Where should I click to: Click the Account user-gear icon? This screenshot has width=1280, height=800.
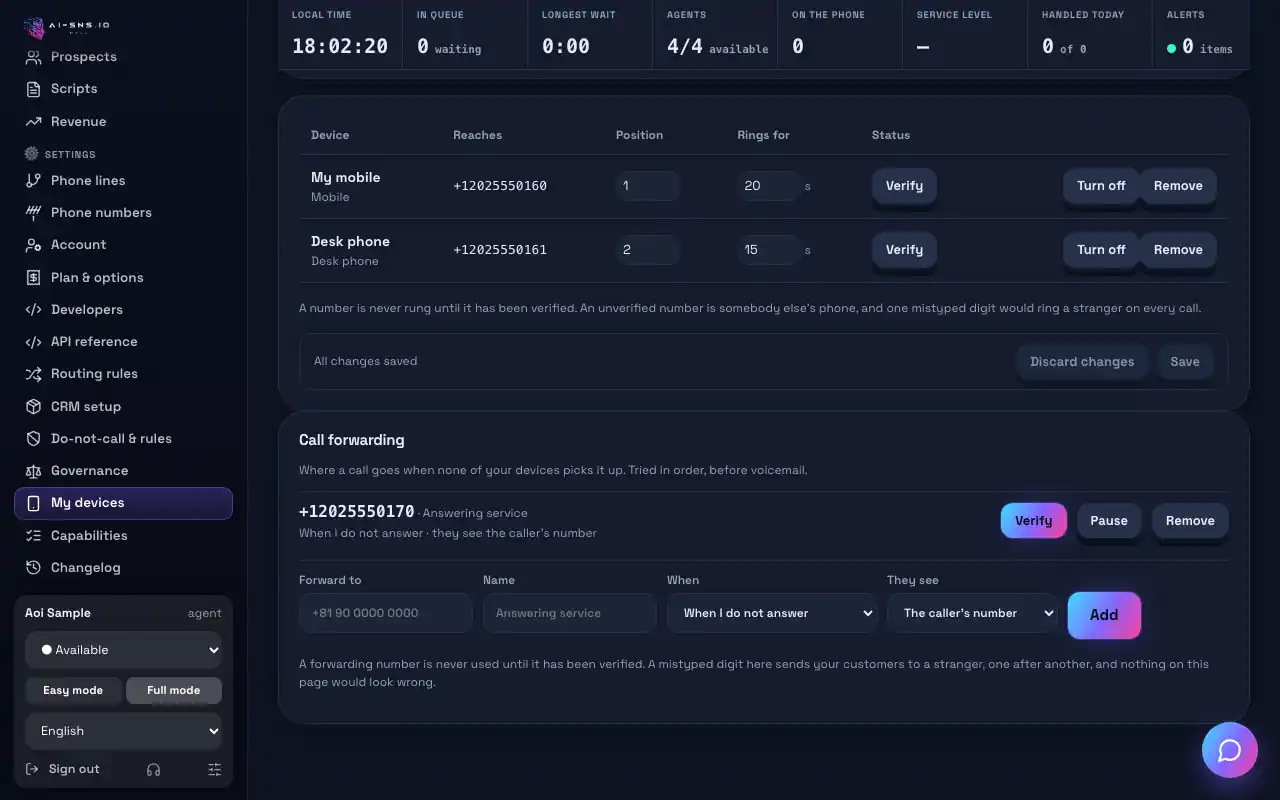[x=33, y=244]
